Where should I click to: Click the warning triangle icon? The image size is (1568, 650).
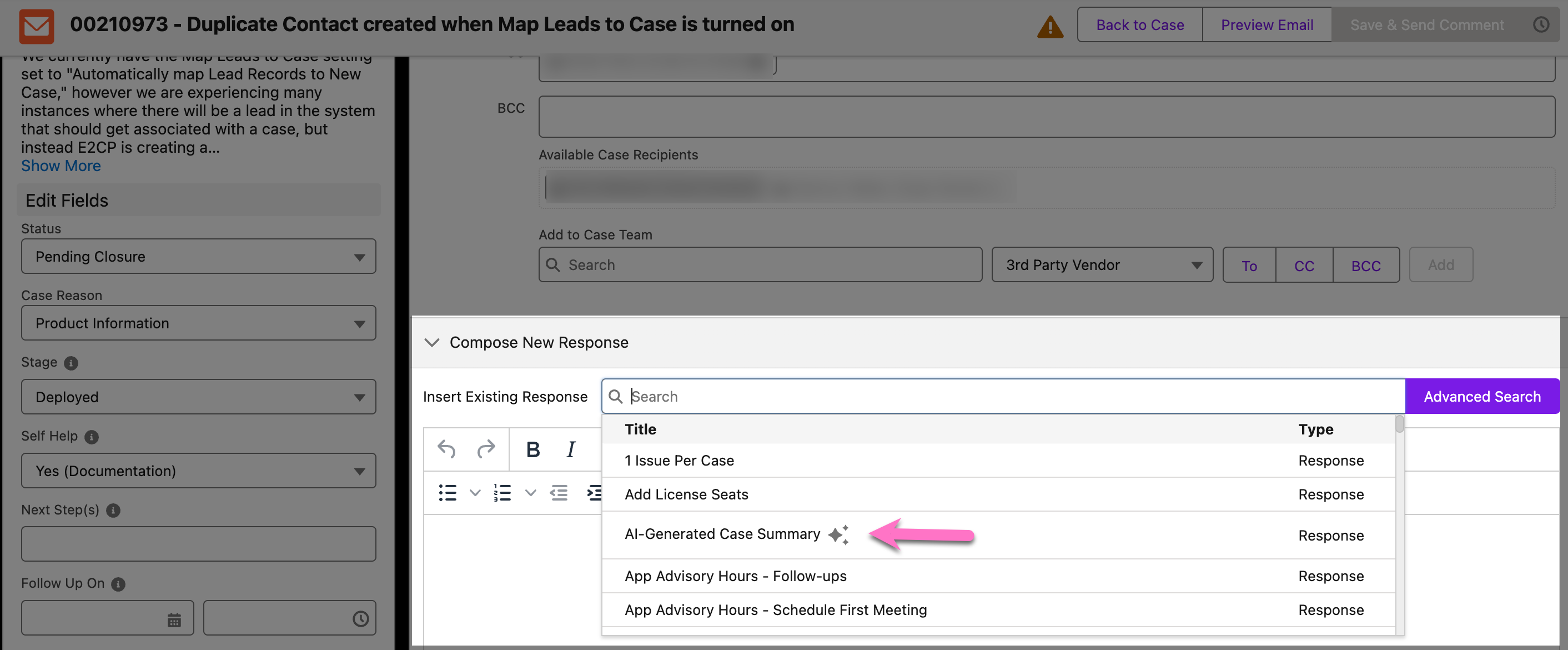tap(1050, 27)
